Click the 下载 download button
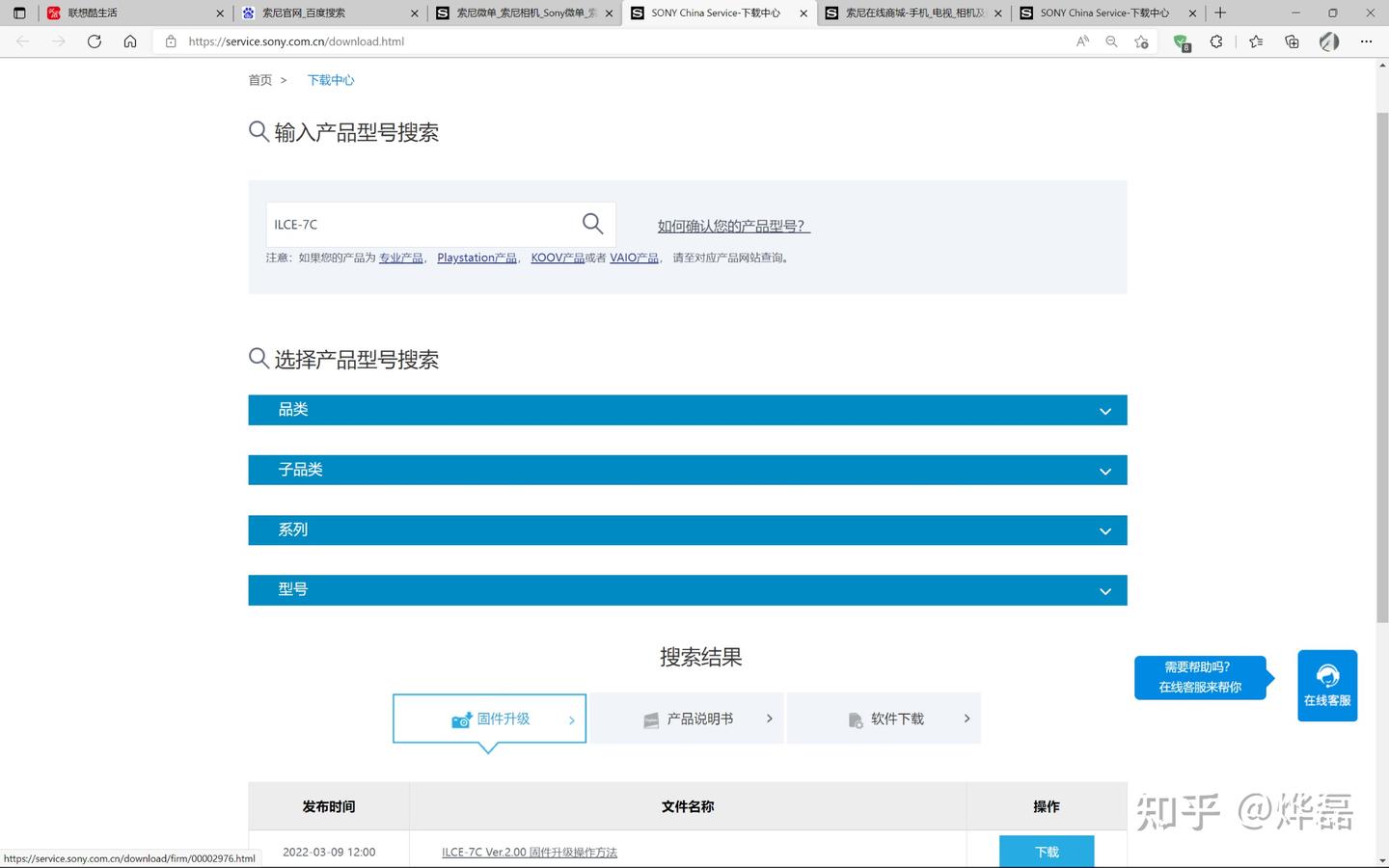The width and height of the screenshot is (1389, 868). click(1046, 852)
